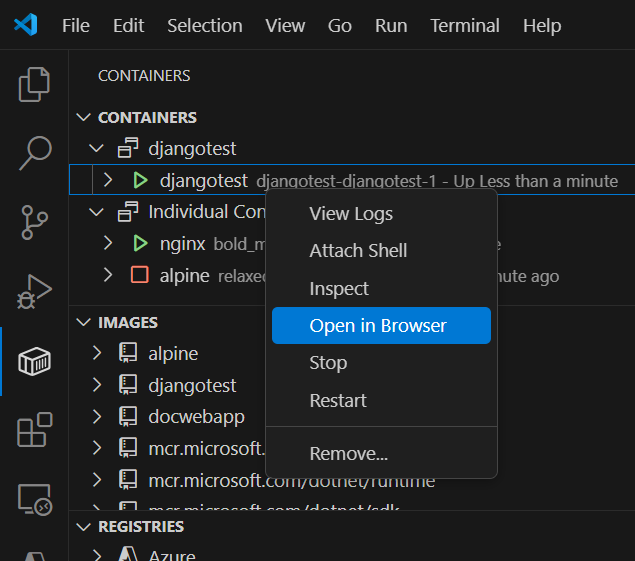635x561 pixels.
Task: Open the Explorer view in activity bar
Action: point(34,84)
